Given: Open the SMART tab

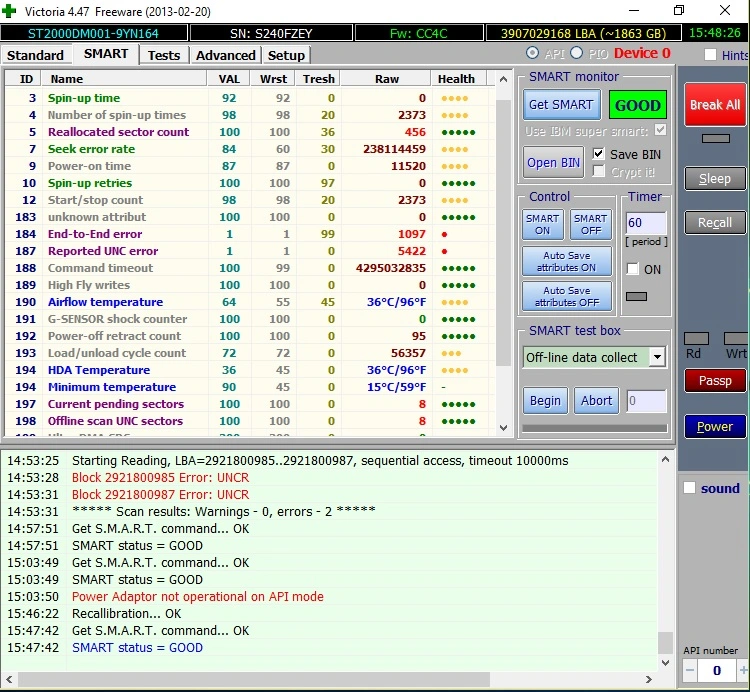Looking at the screenshot, I should tap(106, 54).
